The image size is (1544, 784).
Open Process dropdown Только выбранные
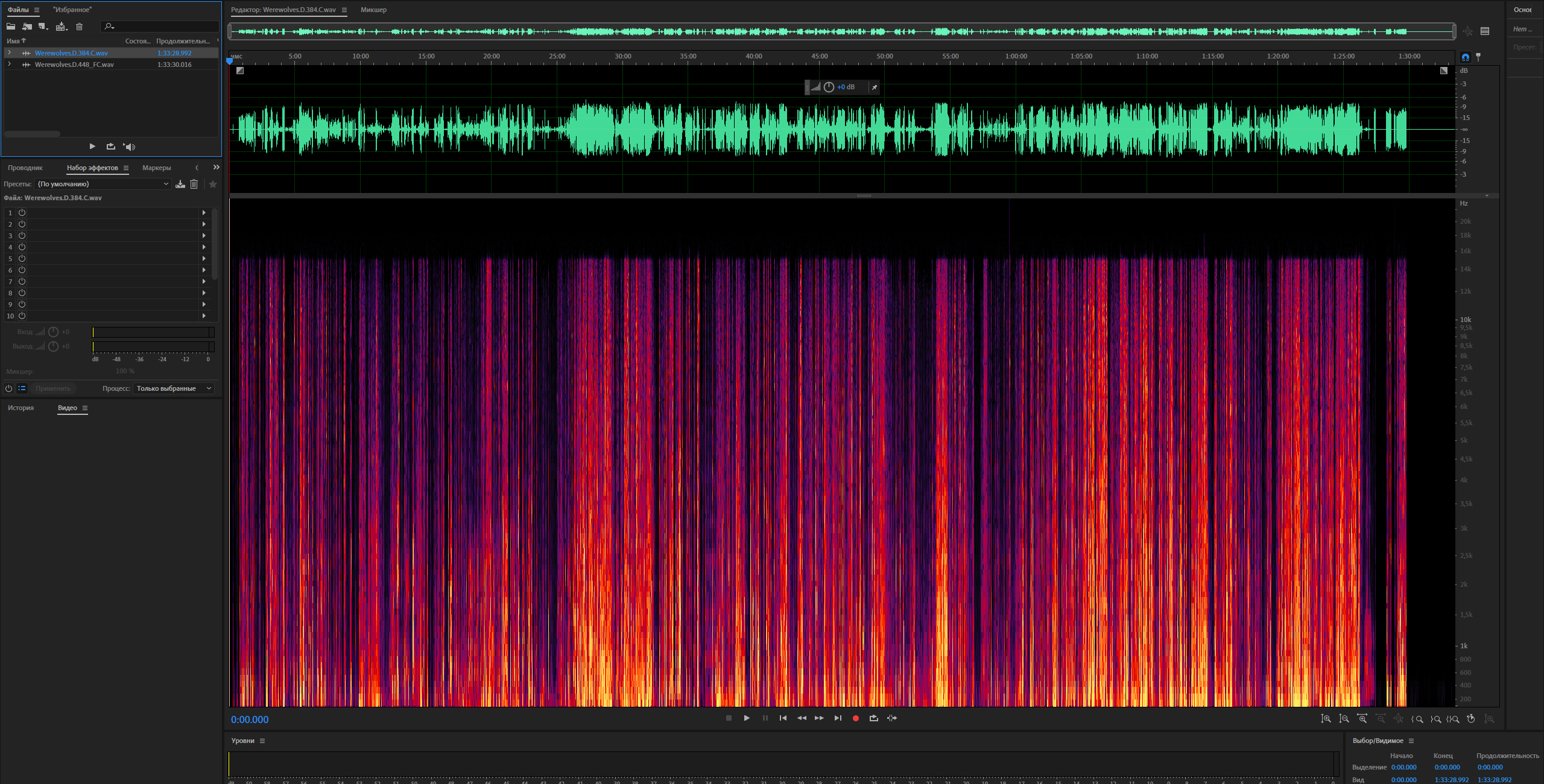174,388
